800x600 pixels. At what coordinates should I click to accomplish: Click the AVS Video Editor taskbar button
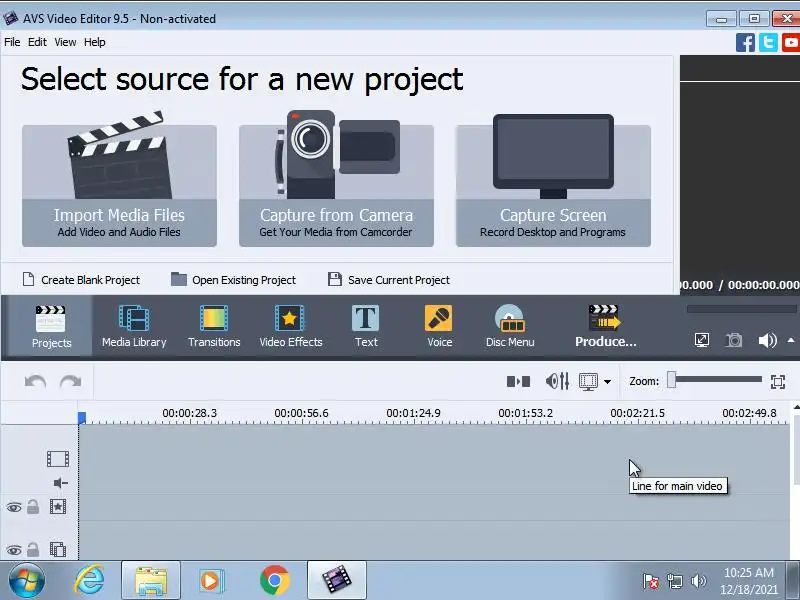pyautogui.click(x=337, y=581)
